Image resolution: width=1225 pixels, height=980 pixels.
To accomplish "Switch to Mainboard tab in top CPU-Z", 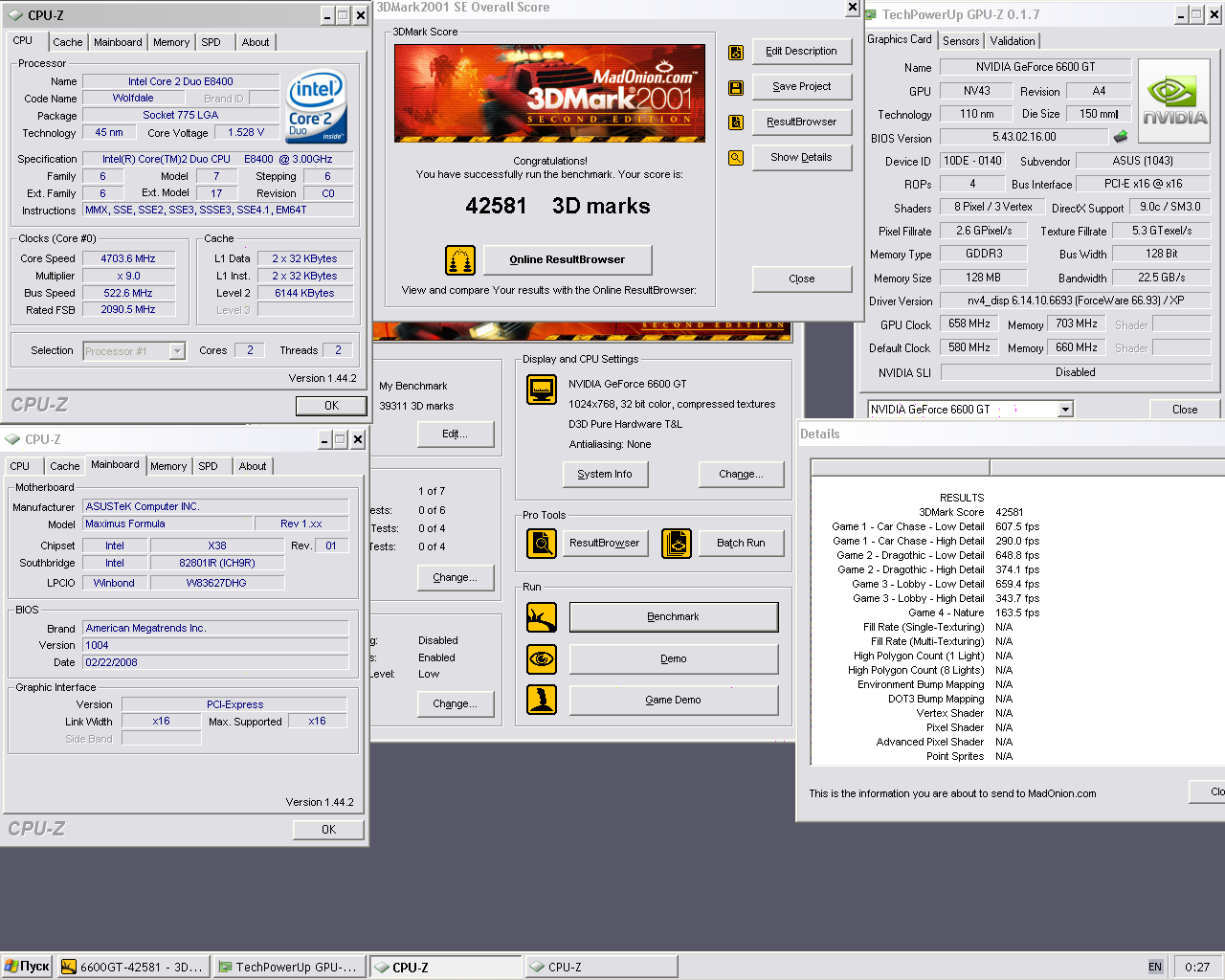I will click(x=118, y=42).
